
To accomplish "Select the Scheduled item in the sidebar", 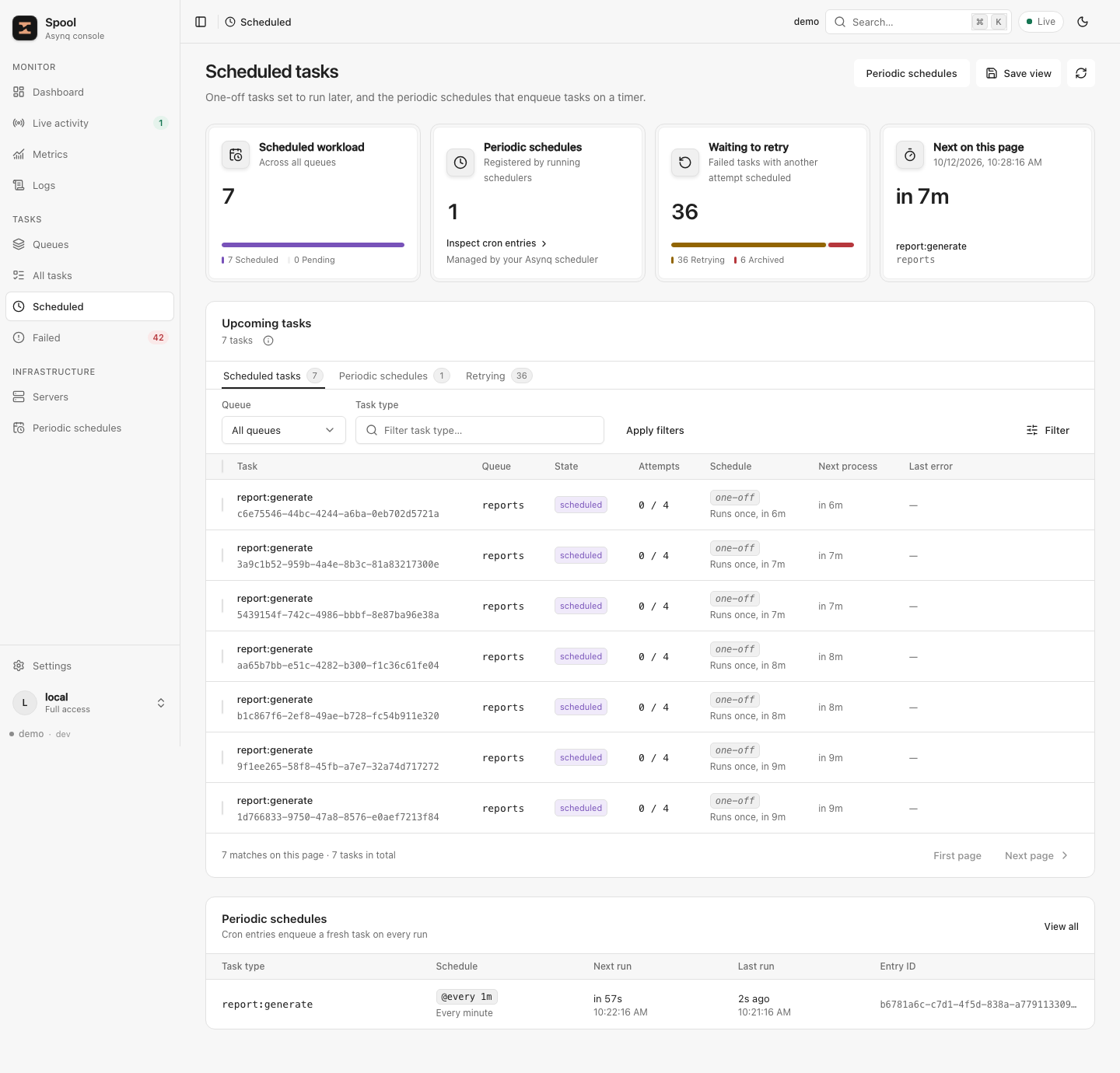I will coord(89,306).
